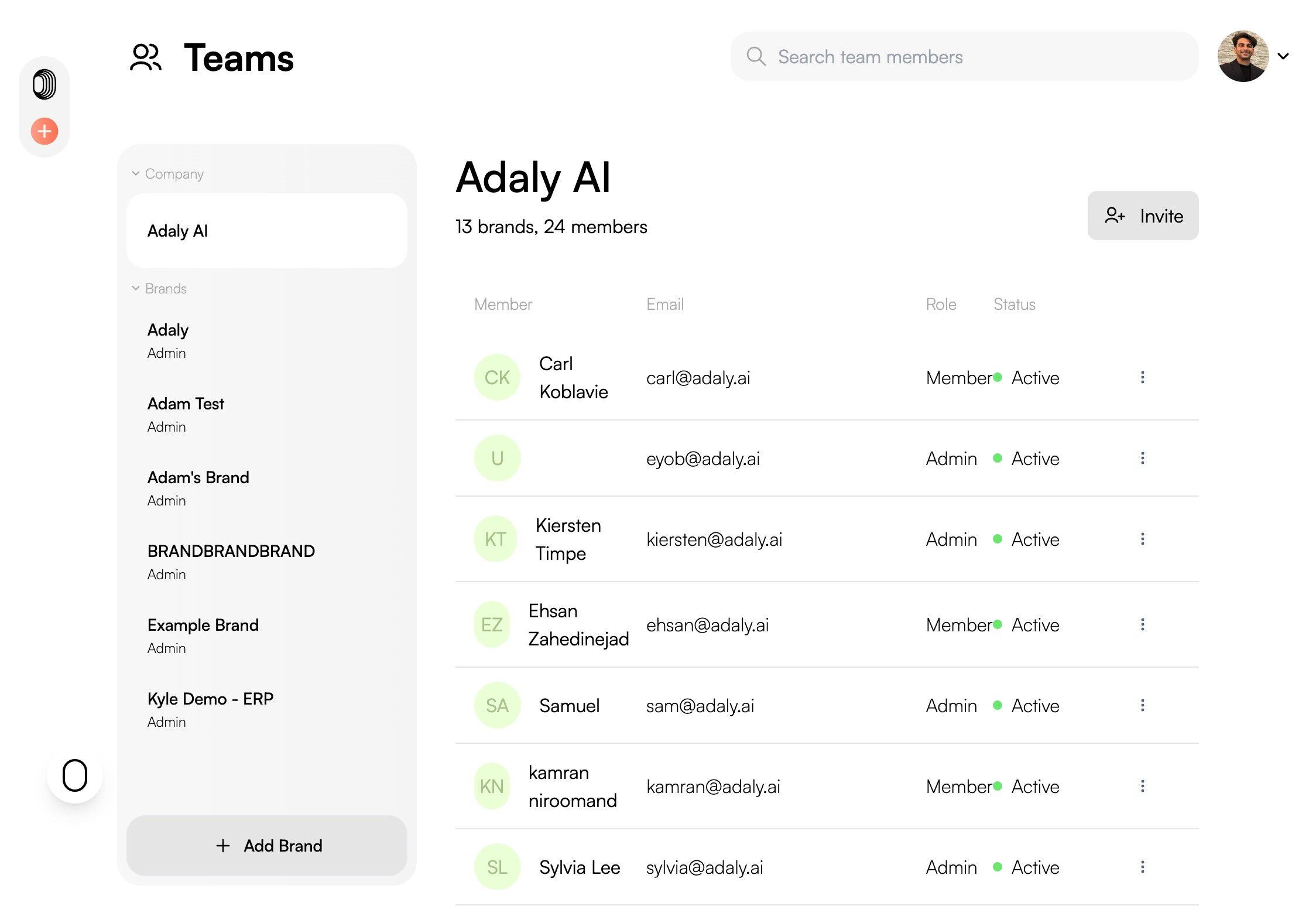Collapse the Company section
The width and height of the screenshot is (1316, 916).
(x=136, y=174)
